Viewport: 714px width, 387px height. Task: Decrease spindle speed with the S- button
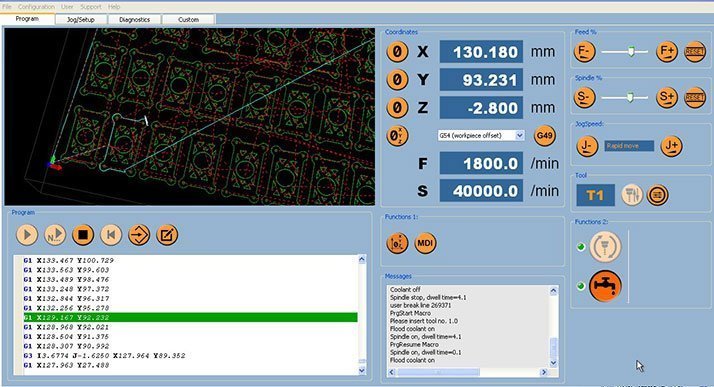[x=584, y=97]
